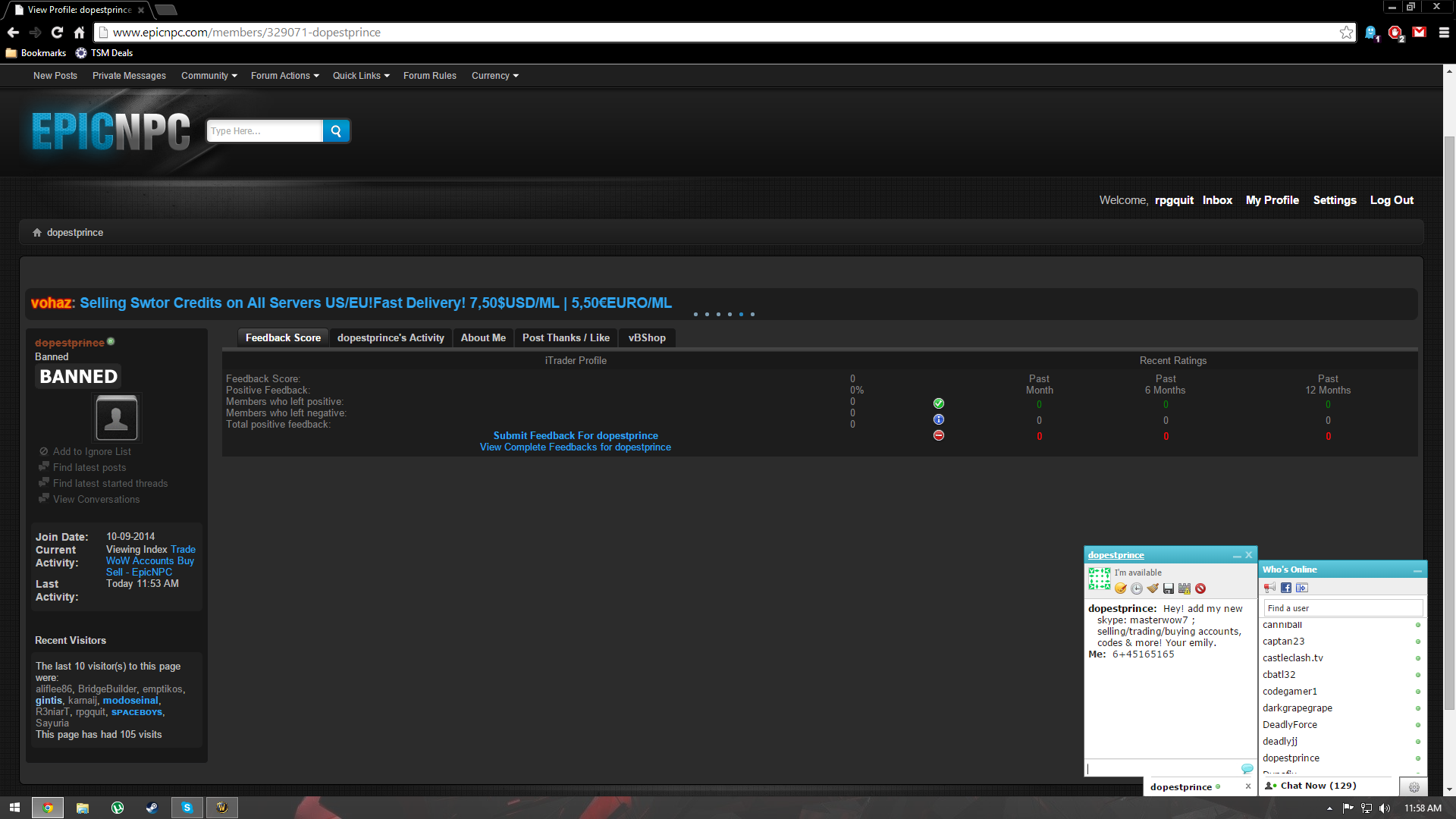Select user codegamer1 in Who's Online list
Screen dimensions: 1456x819
[x=1341, y=692]
